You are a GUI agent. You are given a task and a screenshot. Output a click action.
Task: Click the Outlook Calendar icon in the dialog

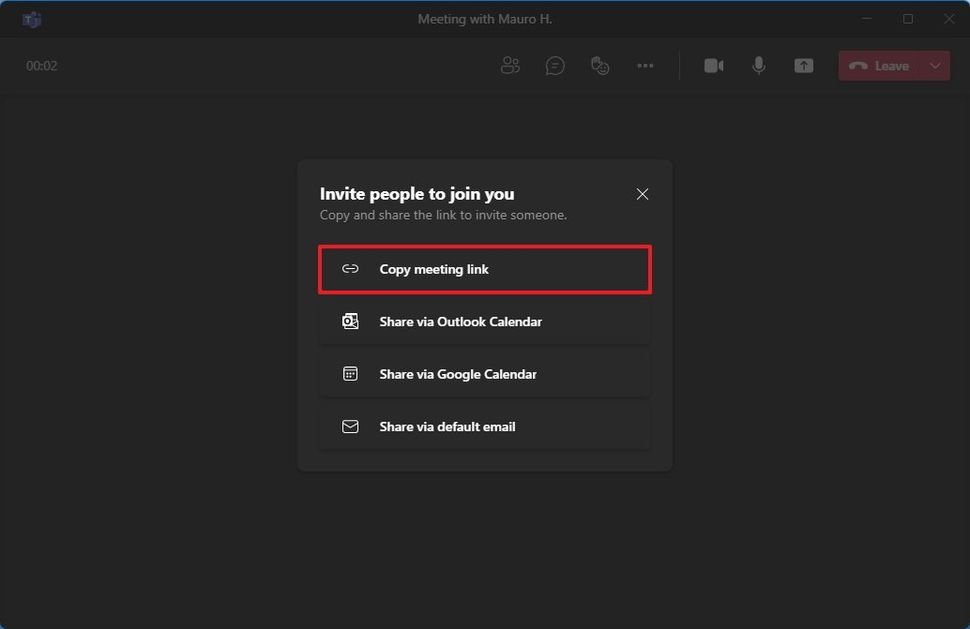[350, 321]
